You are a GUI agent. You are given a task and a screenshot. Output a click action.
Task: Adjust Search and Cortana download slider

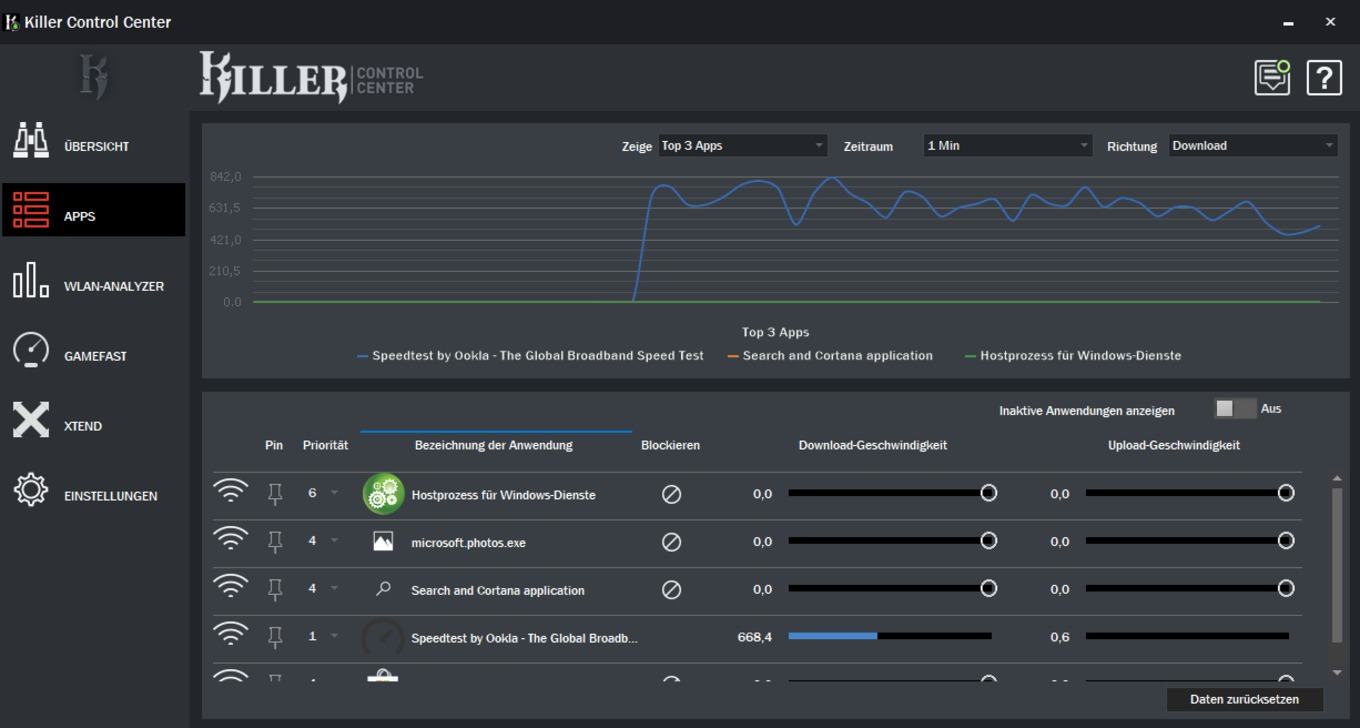pos(892,588)
